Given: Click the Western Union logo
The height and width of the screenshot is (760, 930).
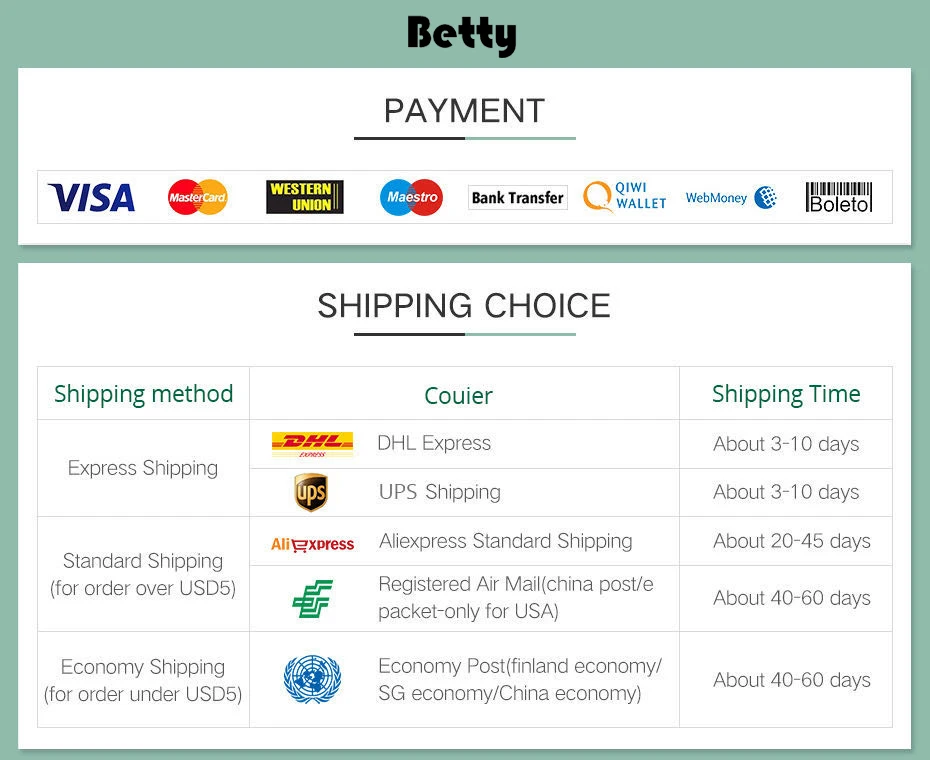Looking at the screenshot, I should click(305, 197).
